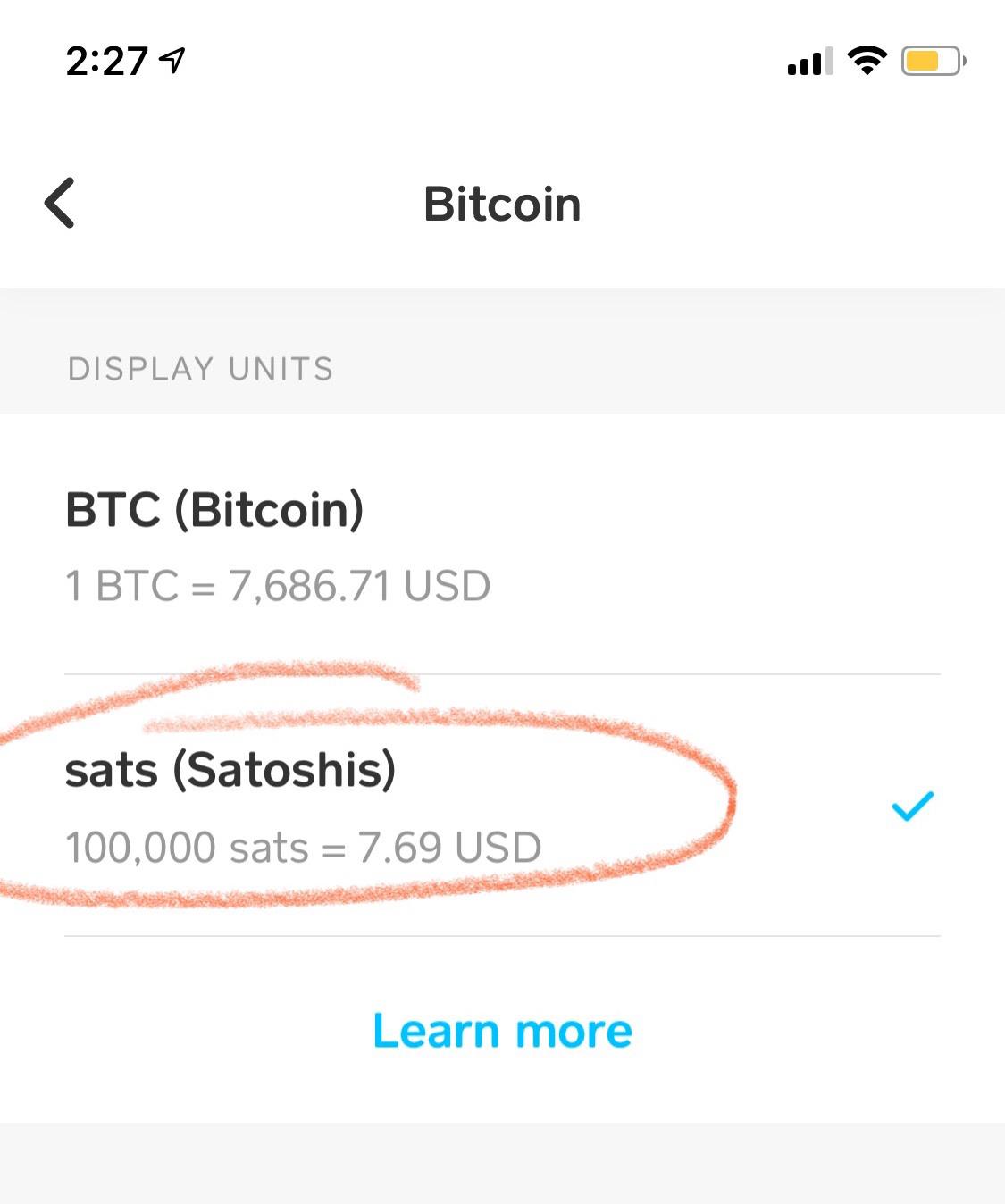Screen dimensions: 1005x1204
Task: Tap the 2:27 clock in status bar
Action: point(106,62)
